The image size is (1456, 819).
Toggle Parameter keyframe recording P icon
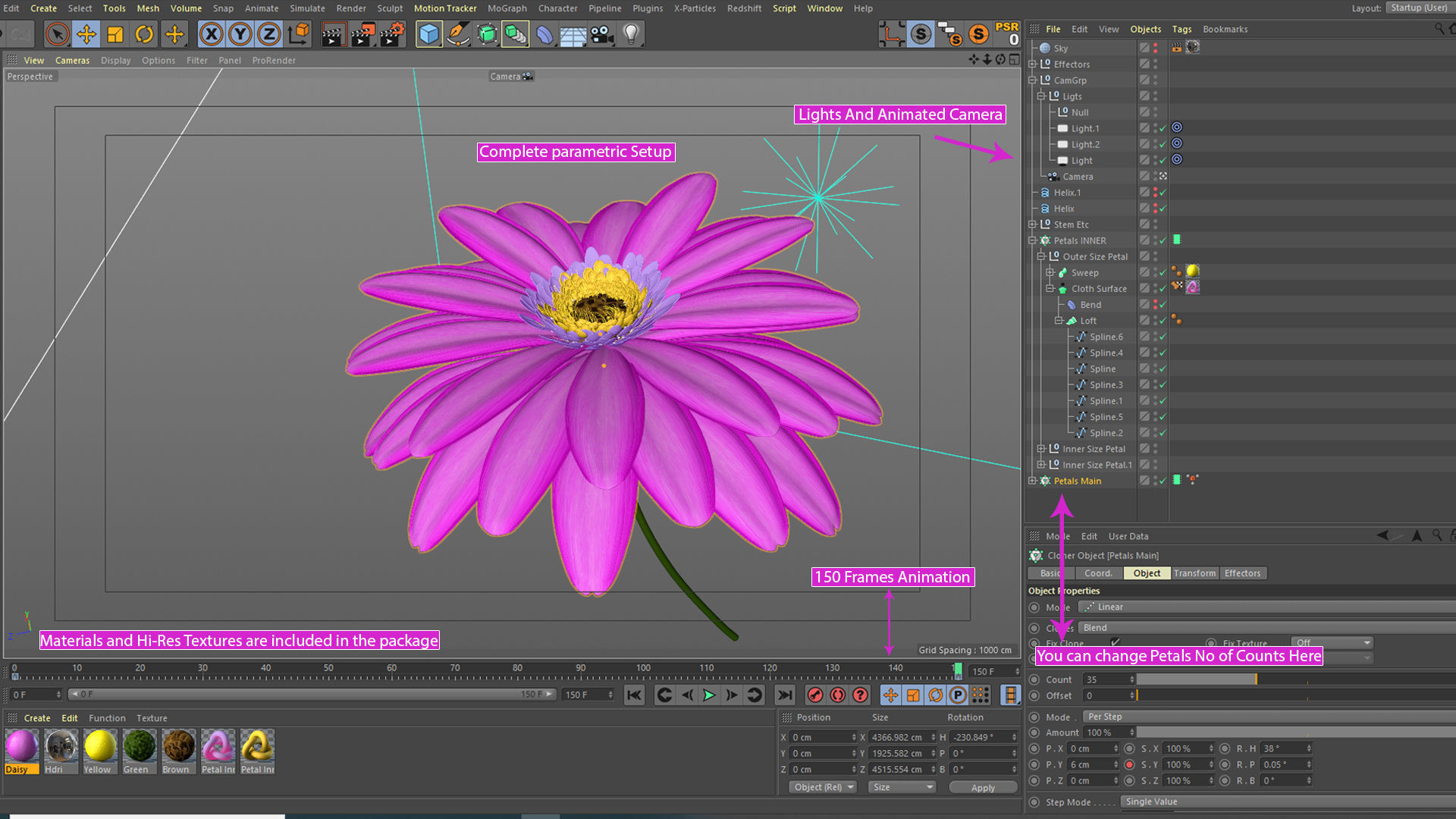[x=959, y=695]
